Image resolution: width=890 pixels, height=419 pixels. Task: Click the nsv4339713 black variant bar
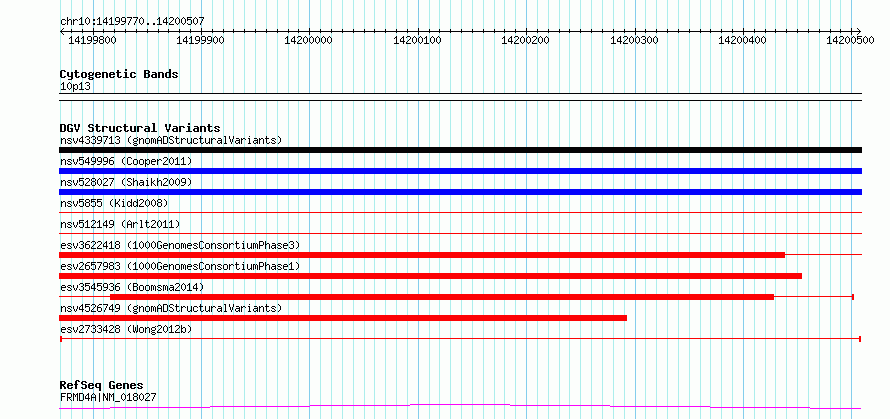coord(460,150)
